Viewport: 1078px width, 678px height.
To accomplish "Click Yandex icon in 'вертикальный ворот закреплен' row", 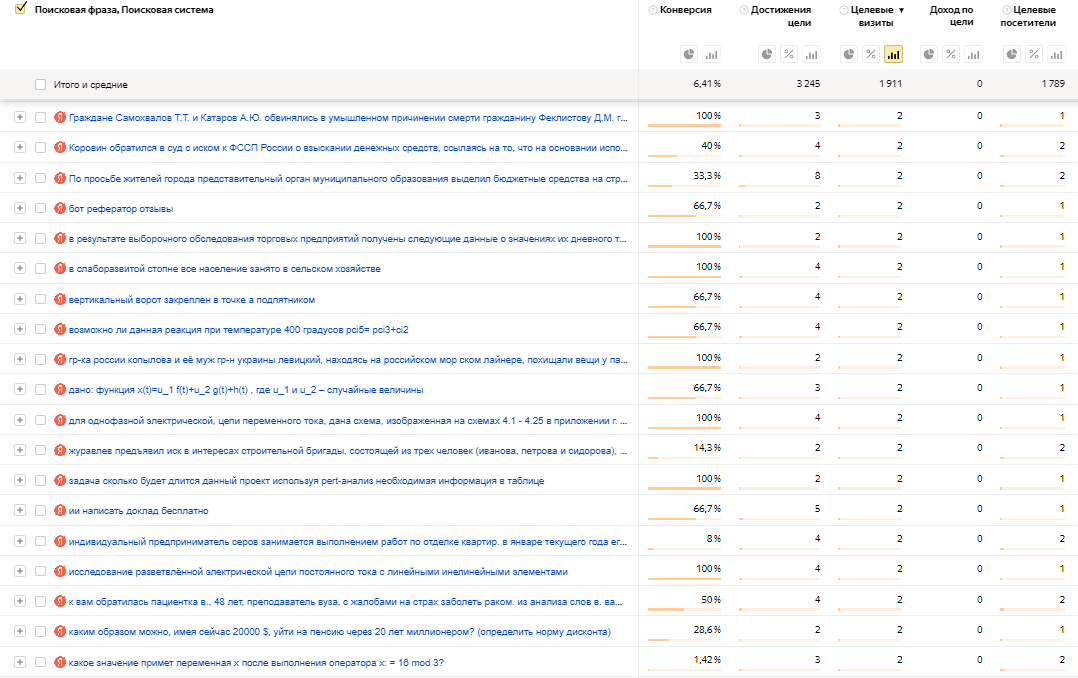I will (60, 298).
